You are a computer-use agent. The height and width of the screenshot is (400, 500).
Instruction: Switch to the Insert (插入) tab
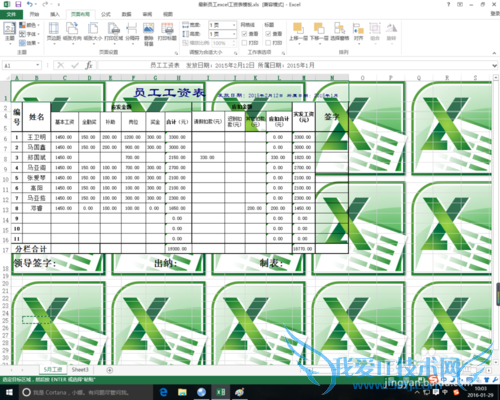[55, 14]
